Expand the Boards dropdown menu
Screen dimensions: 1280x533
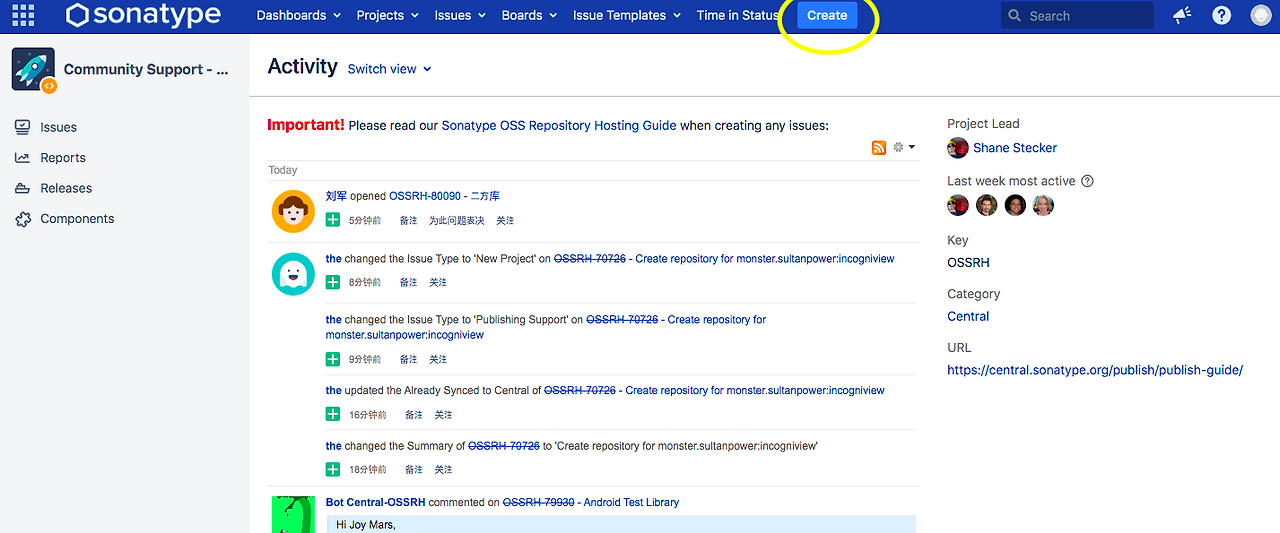click(528, 15)
